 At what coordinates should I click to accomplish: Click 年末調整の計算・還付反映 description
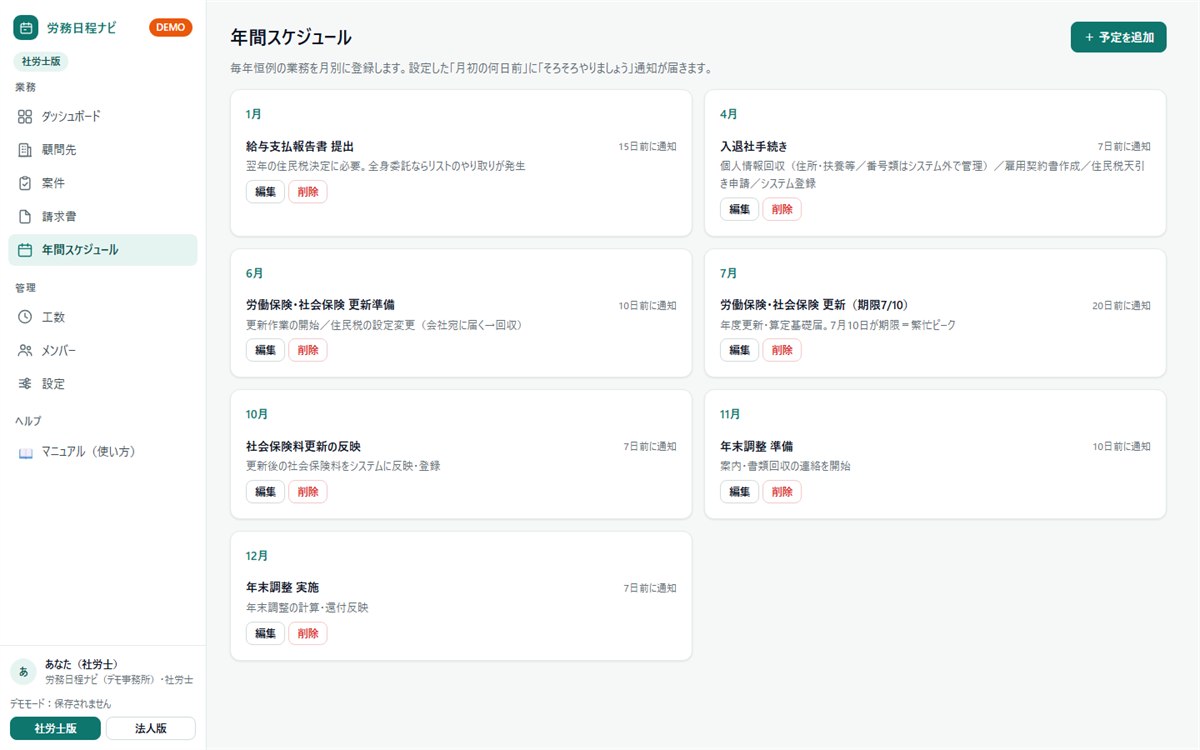[x=307, y=608]
